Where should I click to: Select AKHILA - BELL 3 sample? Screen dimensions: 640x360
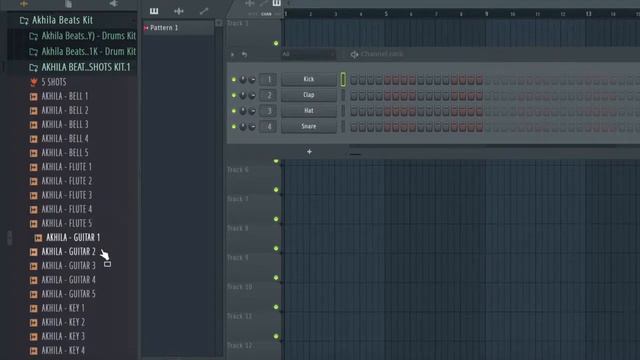point(64,124)
